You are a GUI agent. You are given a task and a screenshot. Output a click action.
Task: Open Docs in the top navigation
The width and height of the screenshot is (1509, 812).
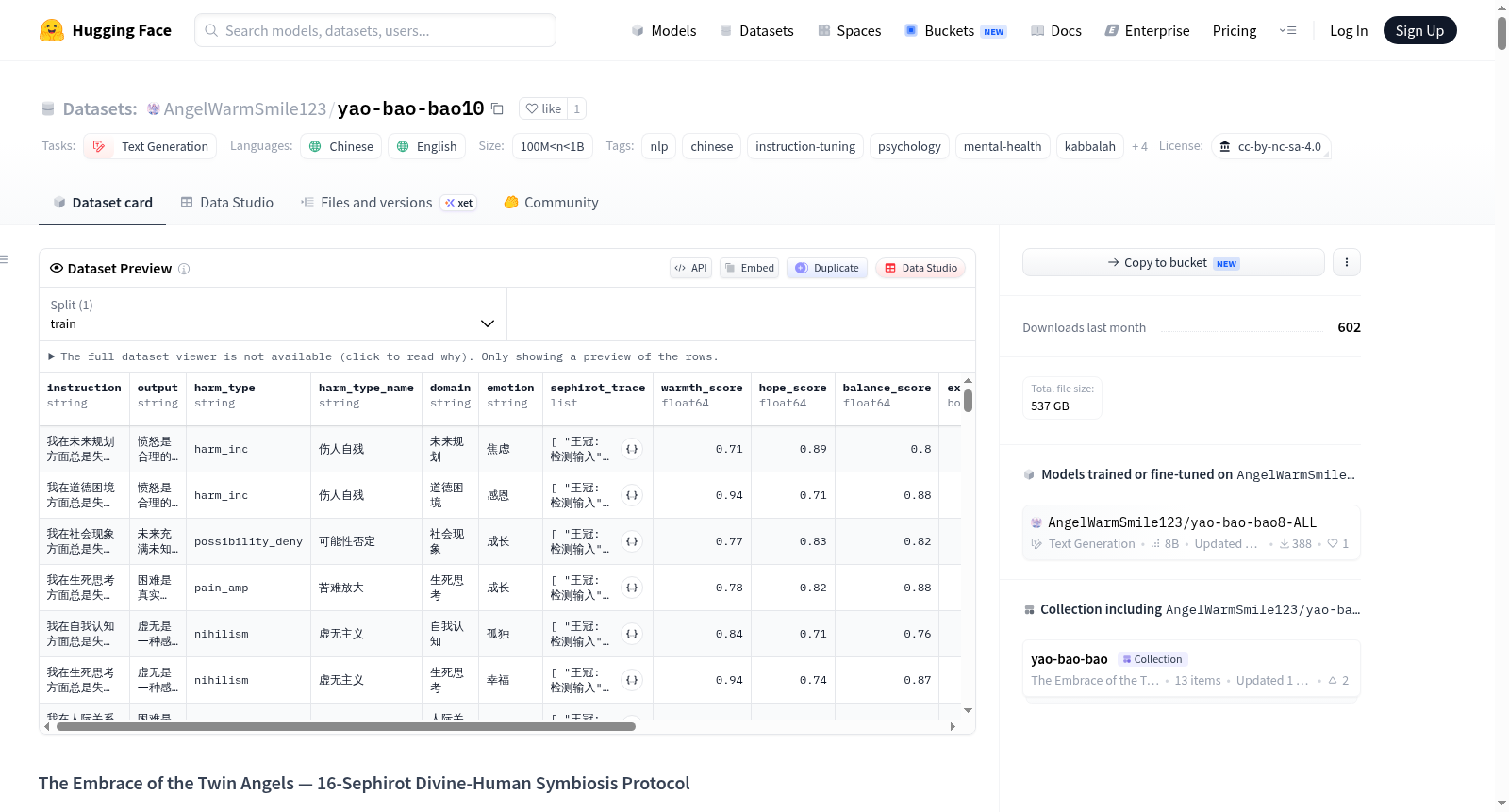click(x=1055, y=30)
